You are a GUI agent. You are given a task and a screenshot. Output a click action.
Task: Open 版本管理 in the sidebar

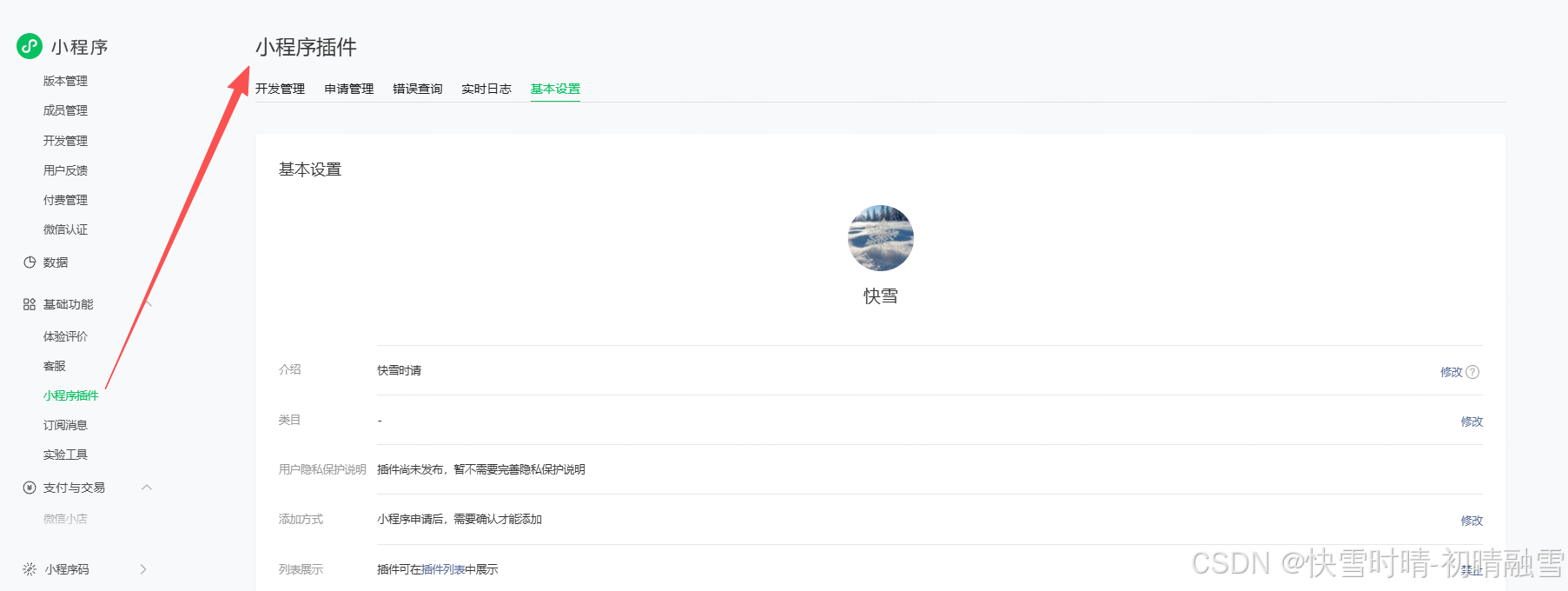tap(65, 81)
